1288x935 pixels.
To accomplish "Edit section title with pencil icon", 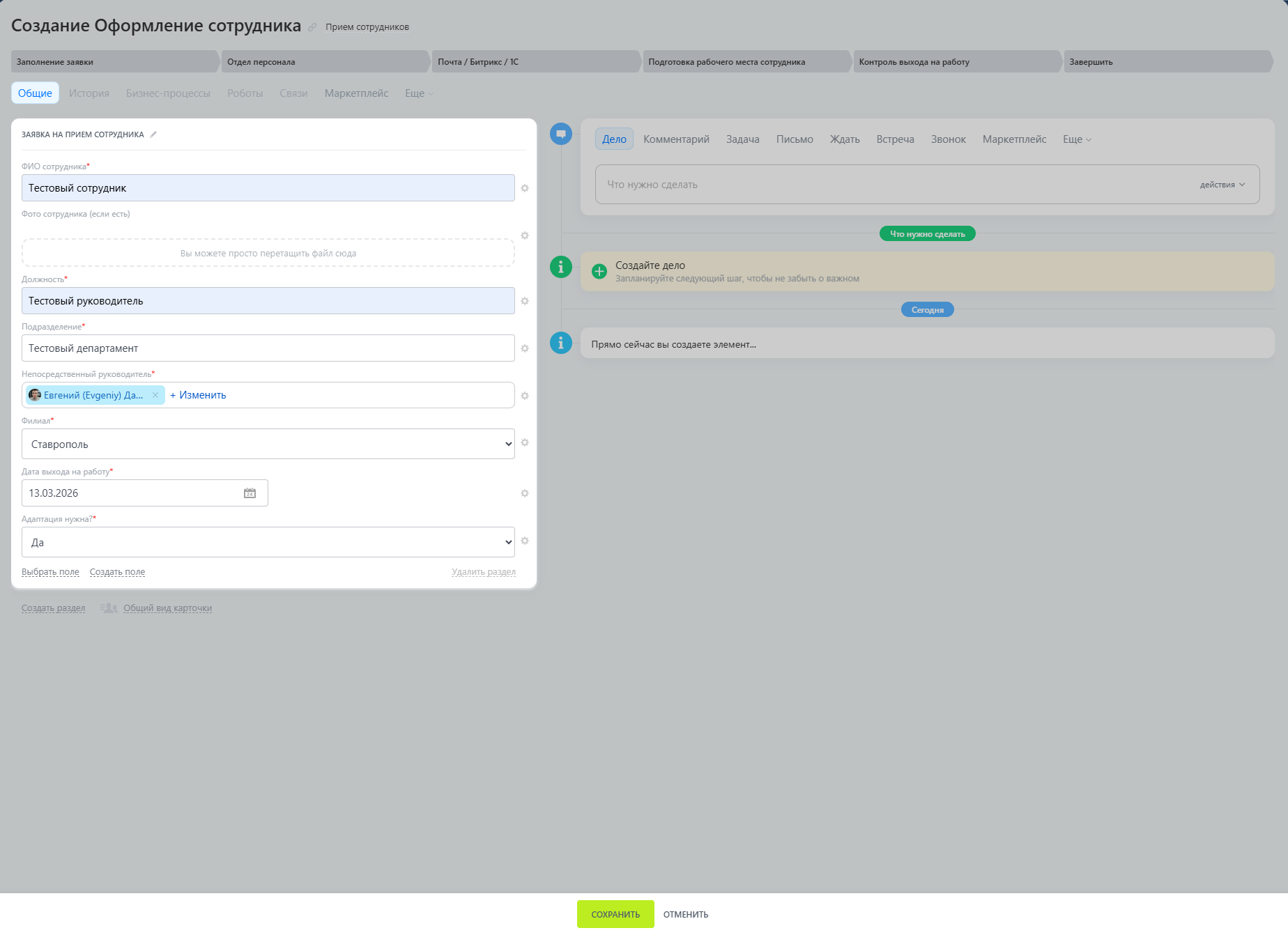I will (x=153, y=134).
